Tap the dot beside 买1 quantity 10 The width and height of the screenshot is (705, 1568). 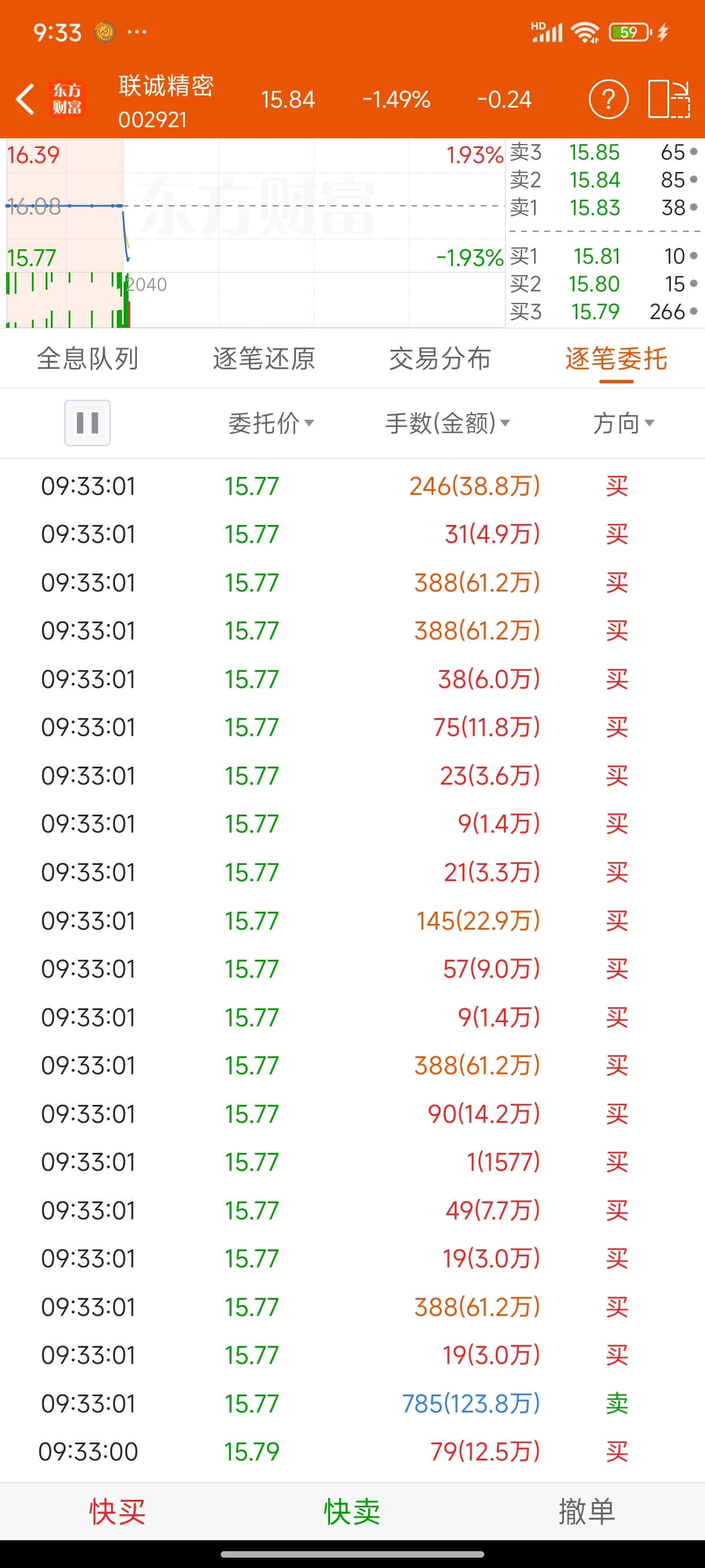click(693, 256)
